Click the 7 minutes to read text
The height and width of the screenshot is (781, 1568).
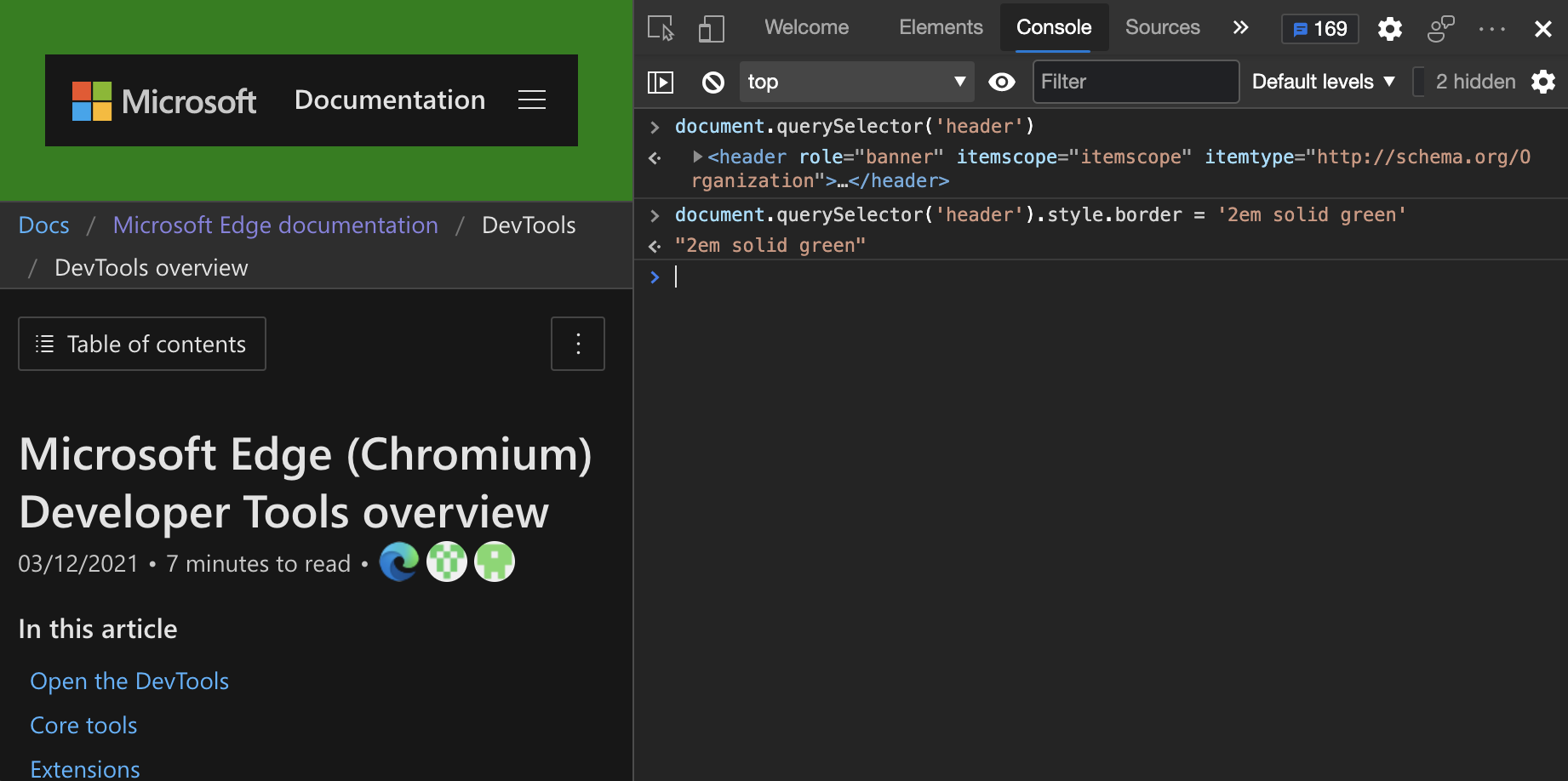[258, 563]
